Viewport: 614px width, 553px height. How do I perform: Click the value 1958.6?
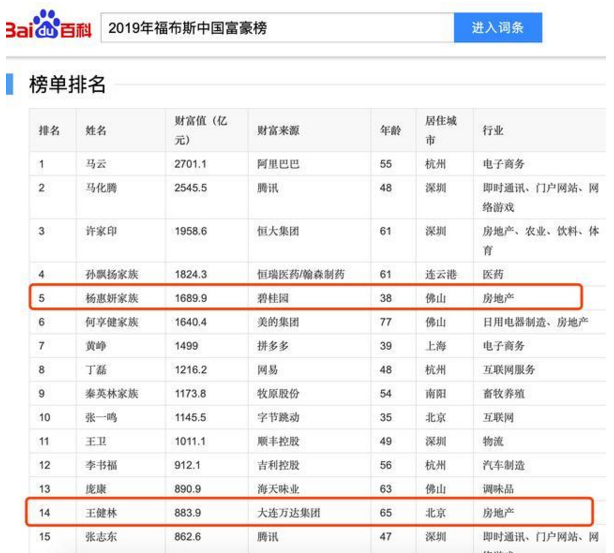tap(191, 231)
